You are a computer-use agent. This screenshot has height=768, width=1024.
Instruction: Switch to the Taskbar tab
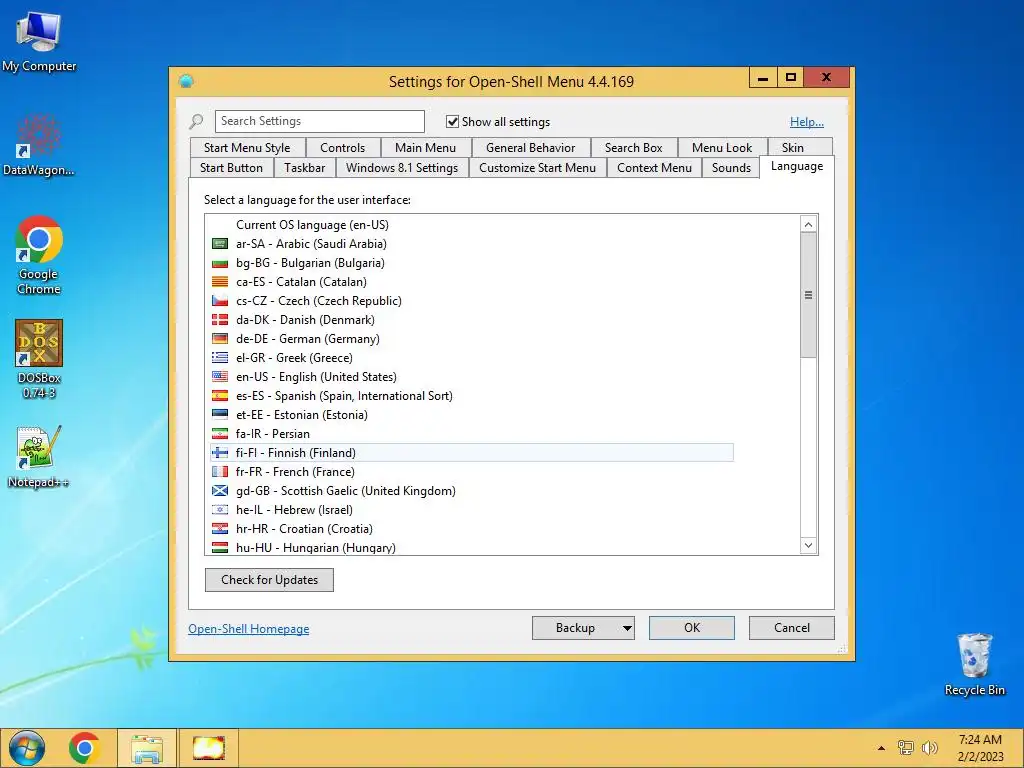pyautogui.click(x=304, y=168)
